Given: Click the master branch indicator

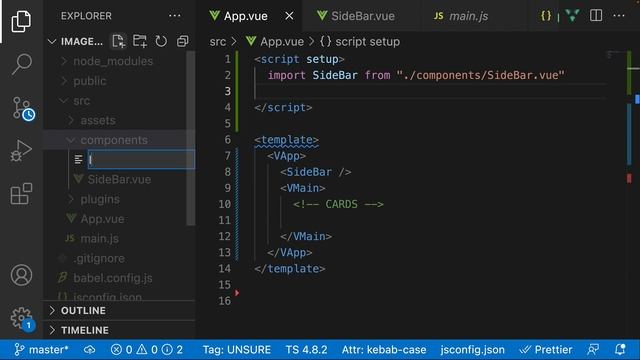Looking at the screenshot, I should (41, 350).
